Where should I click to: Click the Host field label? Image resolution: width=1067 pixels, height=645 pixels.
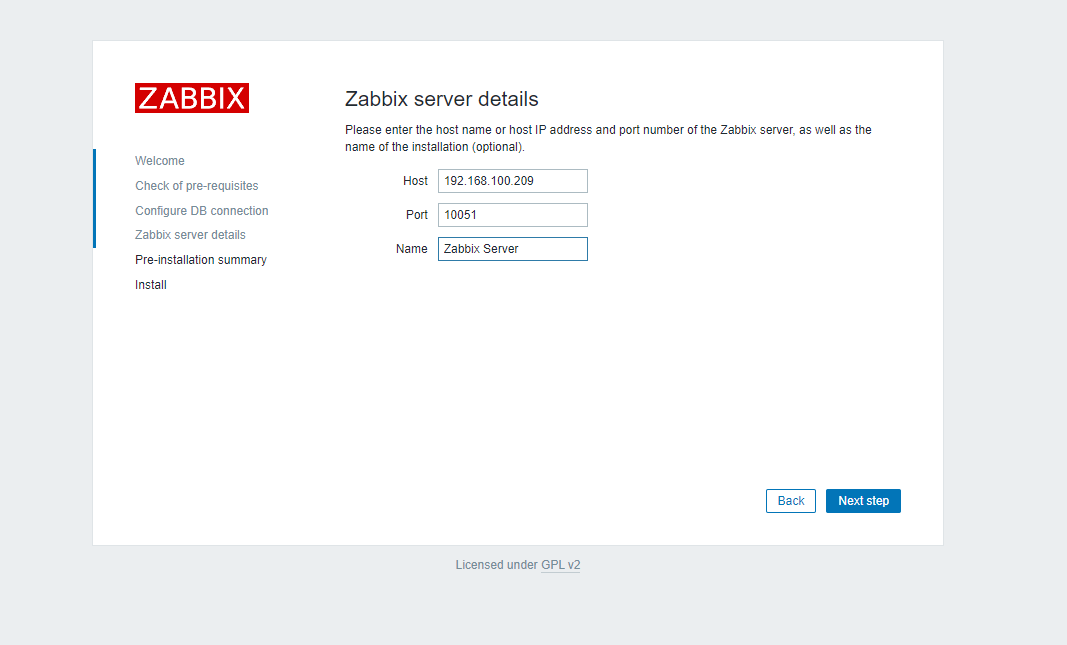point(415,181)
